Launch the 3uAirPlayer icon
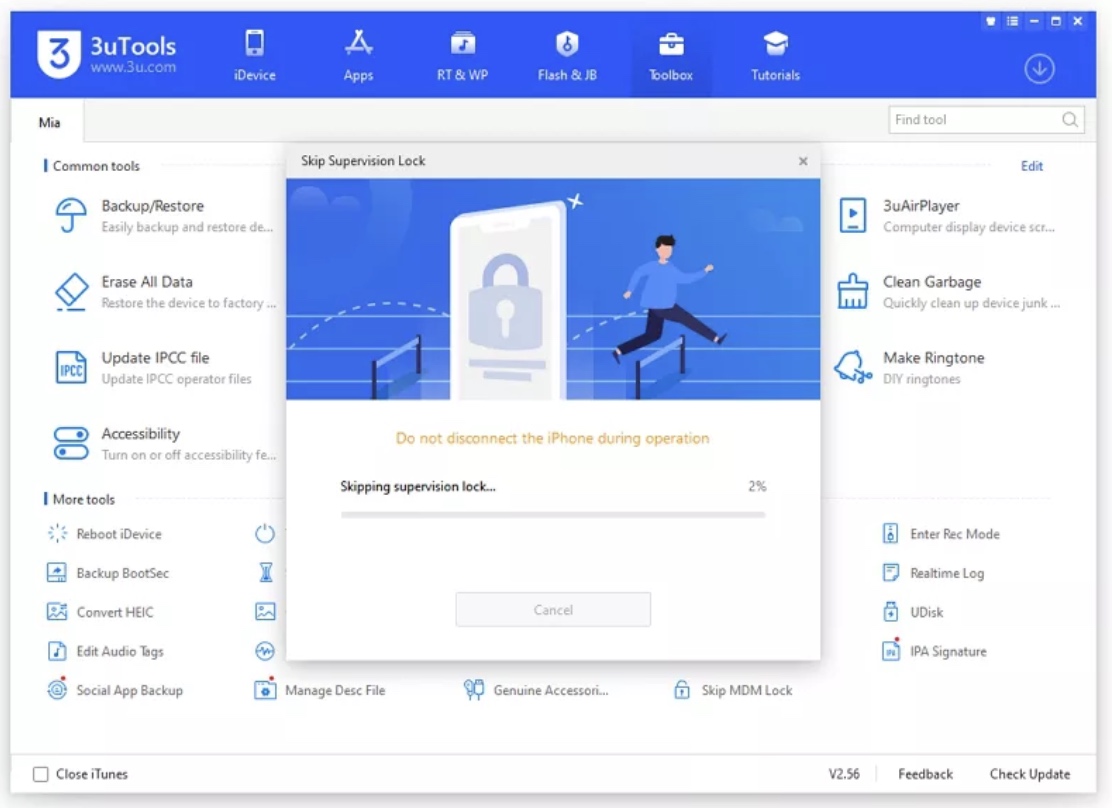This screenshot has width=1112, height=808. pos(852,216)
